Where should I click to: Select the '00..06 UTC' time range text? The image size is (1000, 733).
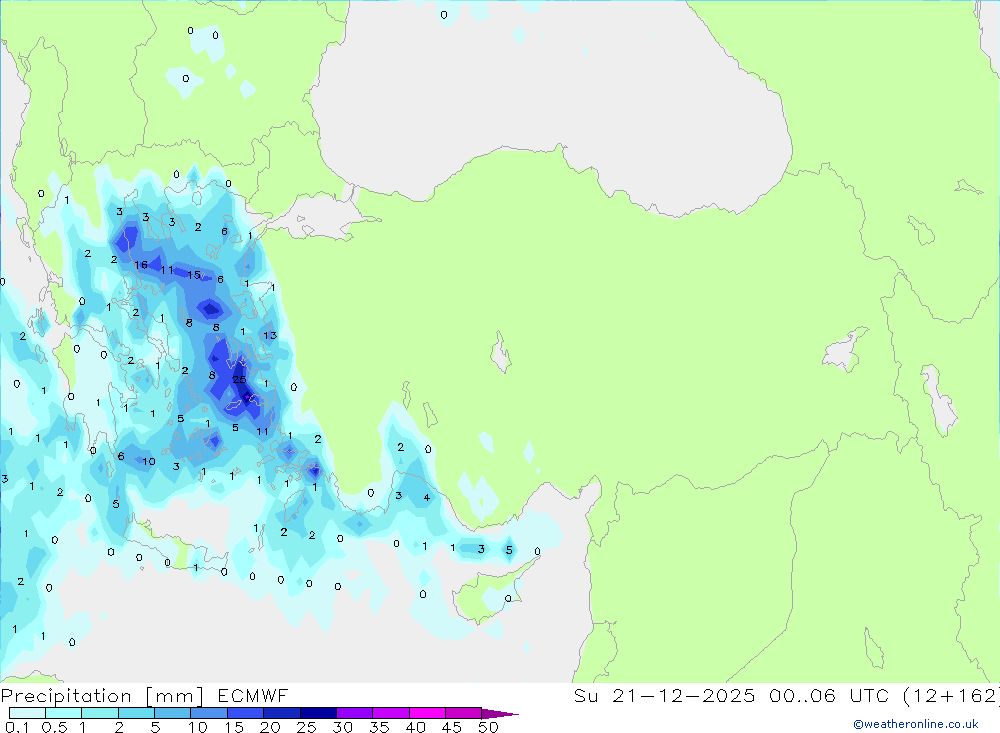[828, 695]
